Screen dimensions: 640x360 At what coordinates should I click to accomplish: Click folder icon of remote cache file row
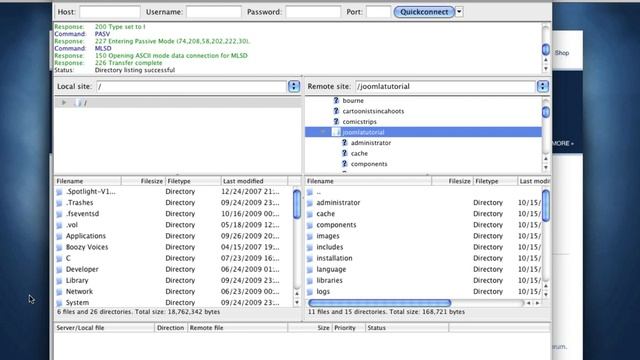tap(310, 214)
